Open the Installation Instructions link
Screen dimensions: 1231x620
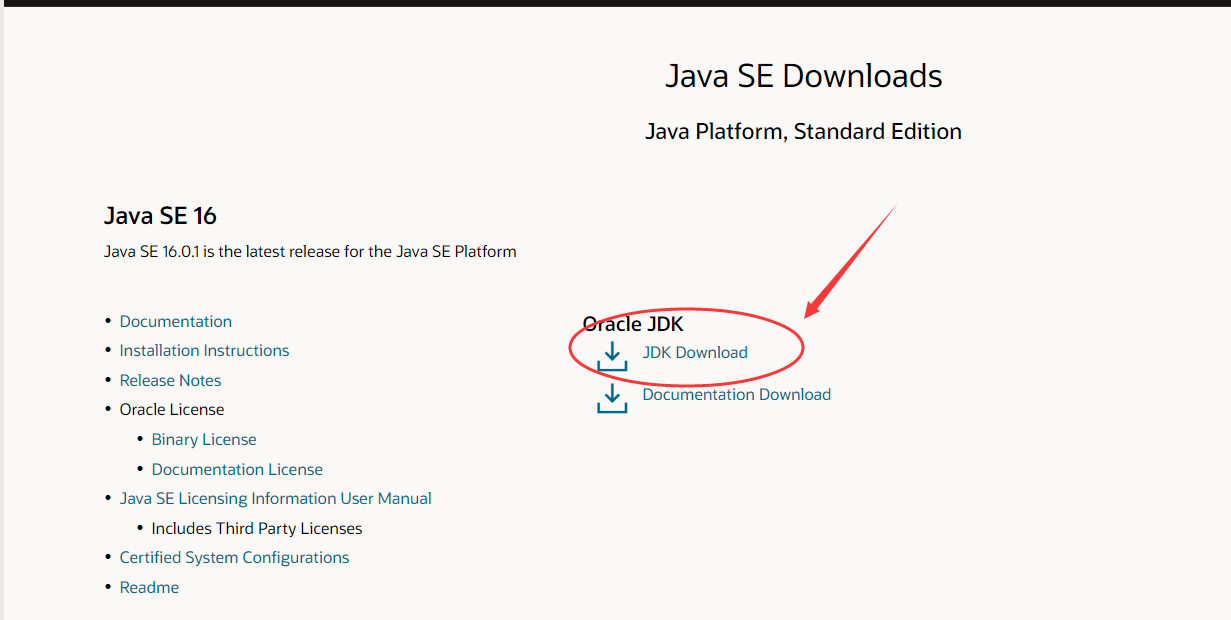click(205, 350)
